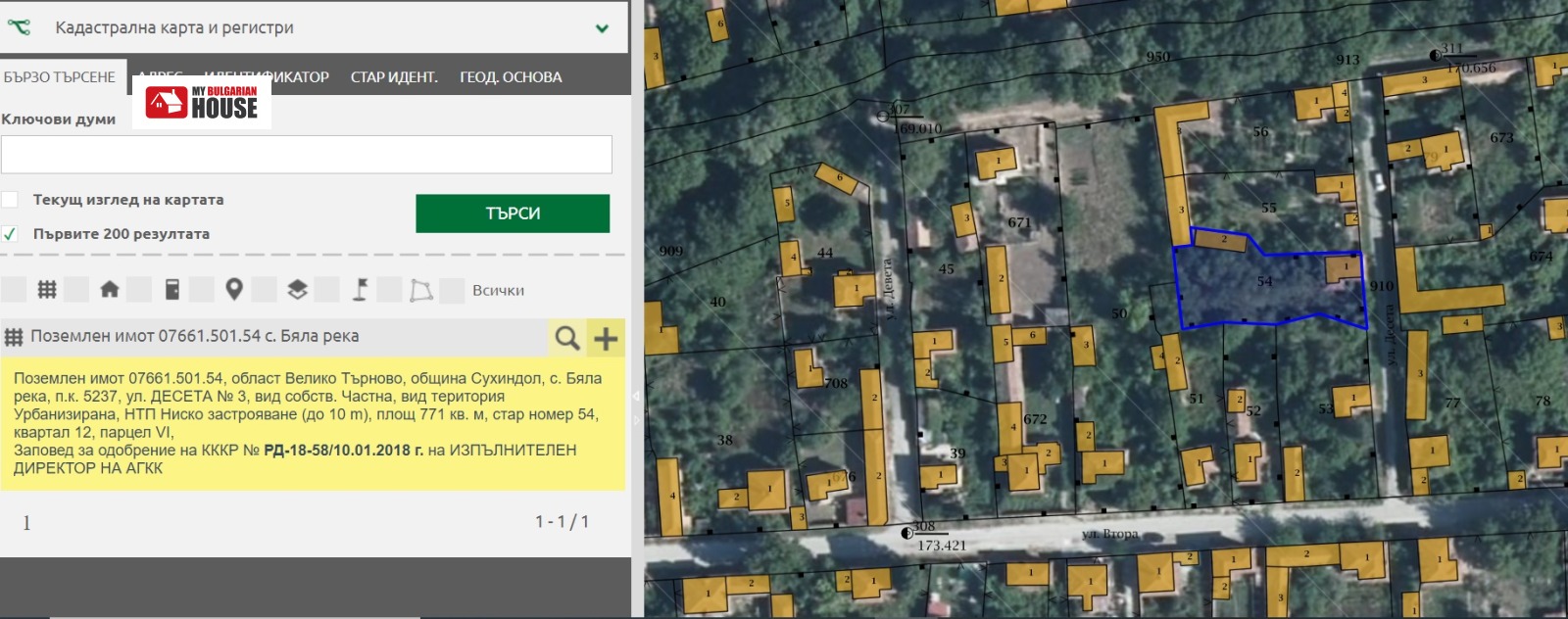
Task: Select the door-shaped unit filter icon
Action: coord(171,290)
